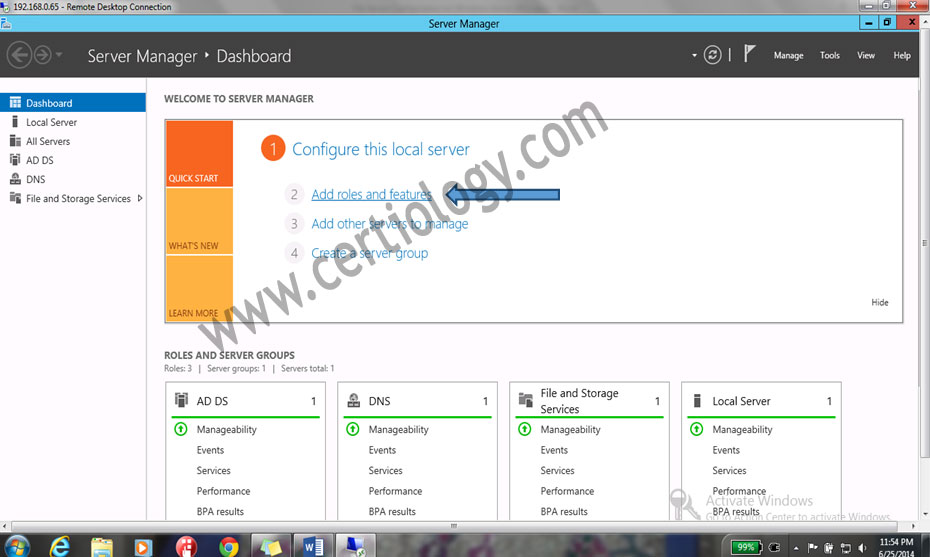The height and width of the screenshot is (557, 930).
Task: Select Dashboard in the sidebar
Action: click(72, 103)
